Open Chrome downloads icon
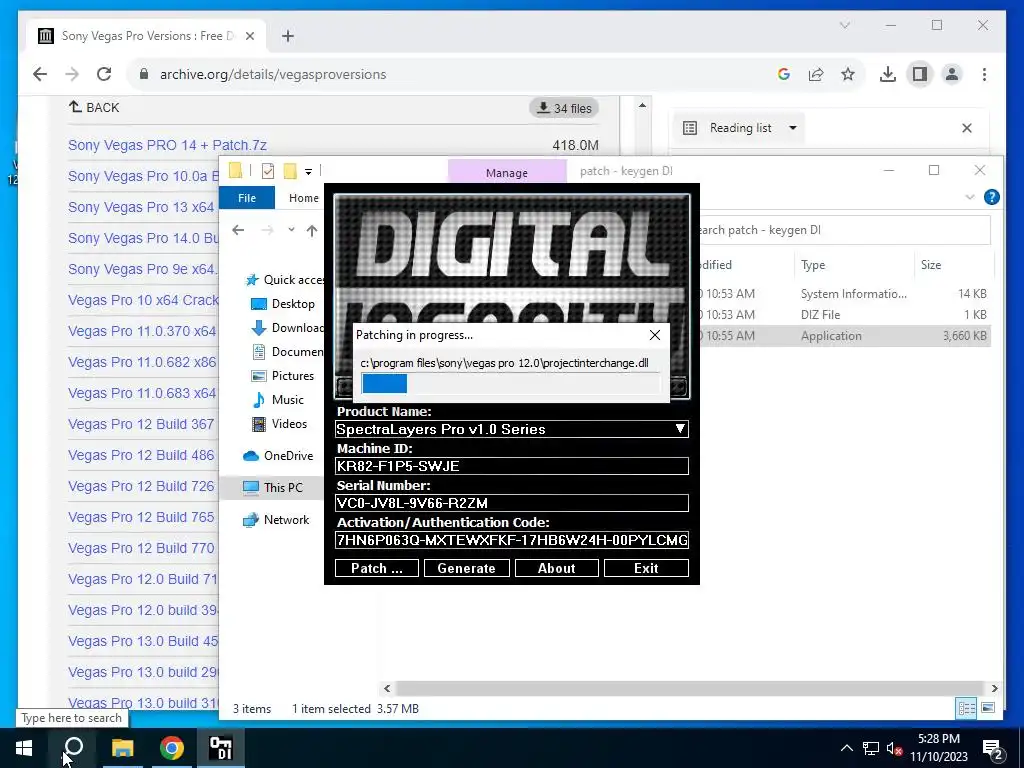This screenshot has width=1024, height=768. coord(888,74)
